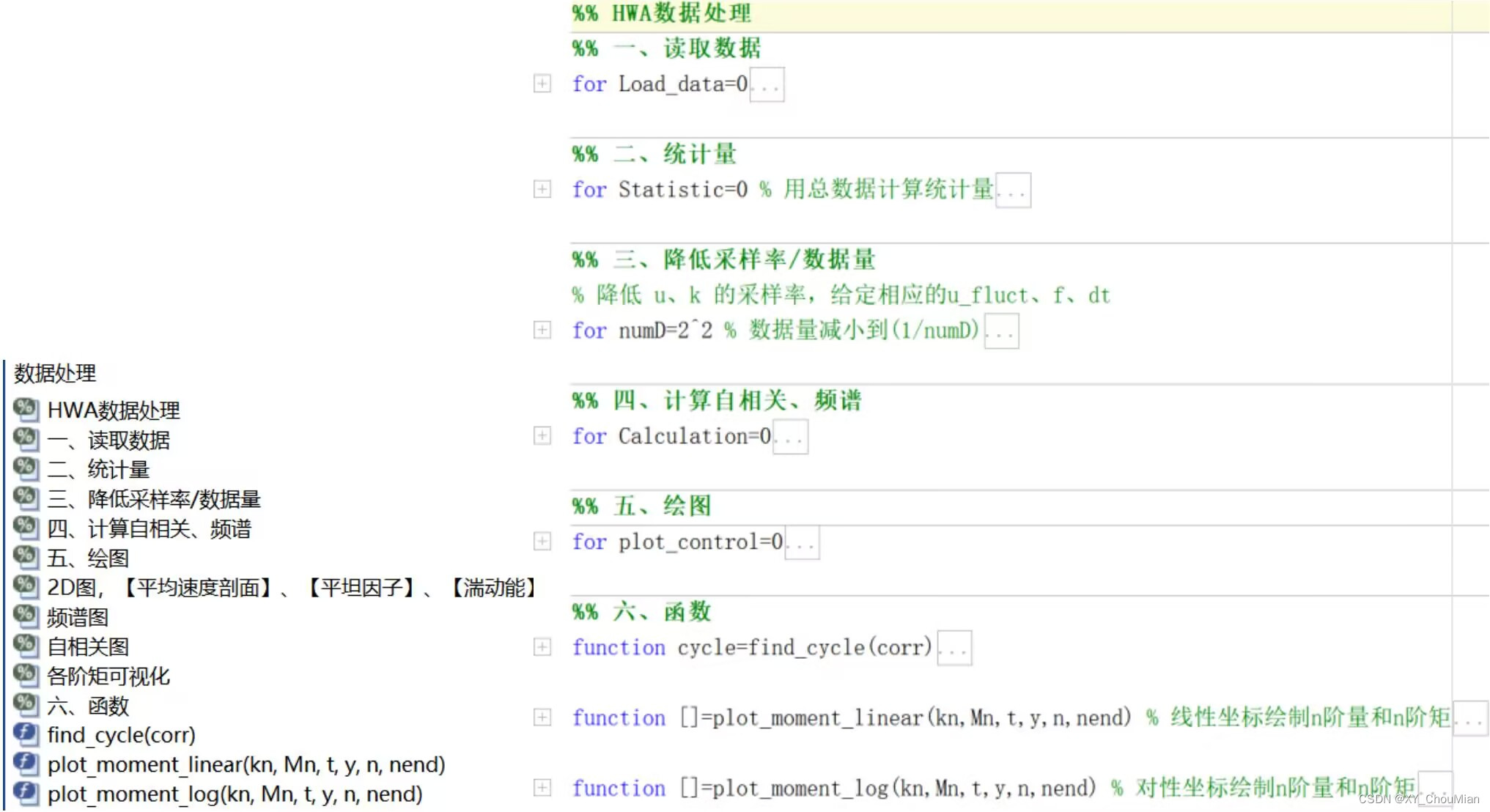Screen dimensions: 1490x812
Task: Click section icon beside 一、读取数据
Action: (26, 439)
